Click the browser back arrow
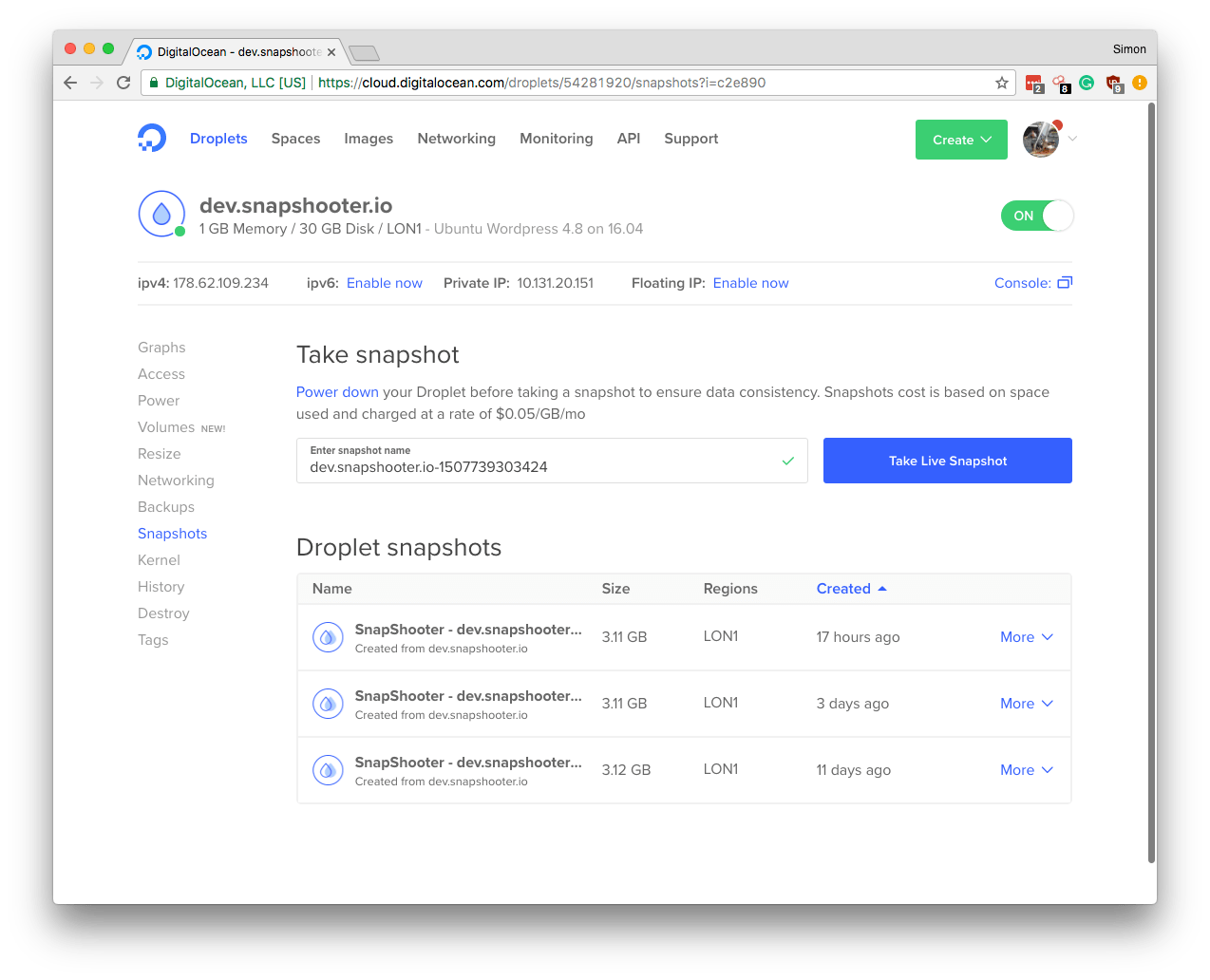This screenshot has height=980, width=1210. (x=70, y=83)
